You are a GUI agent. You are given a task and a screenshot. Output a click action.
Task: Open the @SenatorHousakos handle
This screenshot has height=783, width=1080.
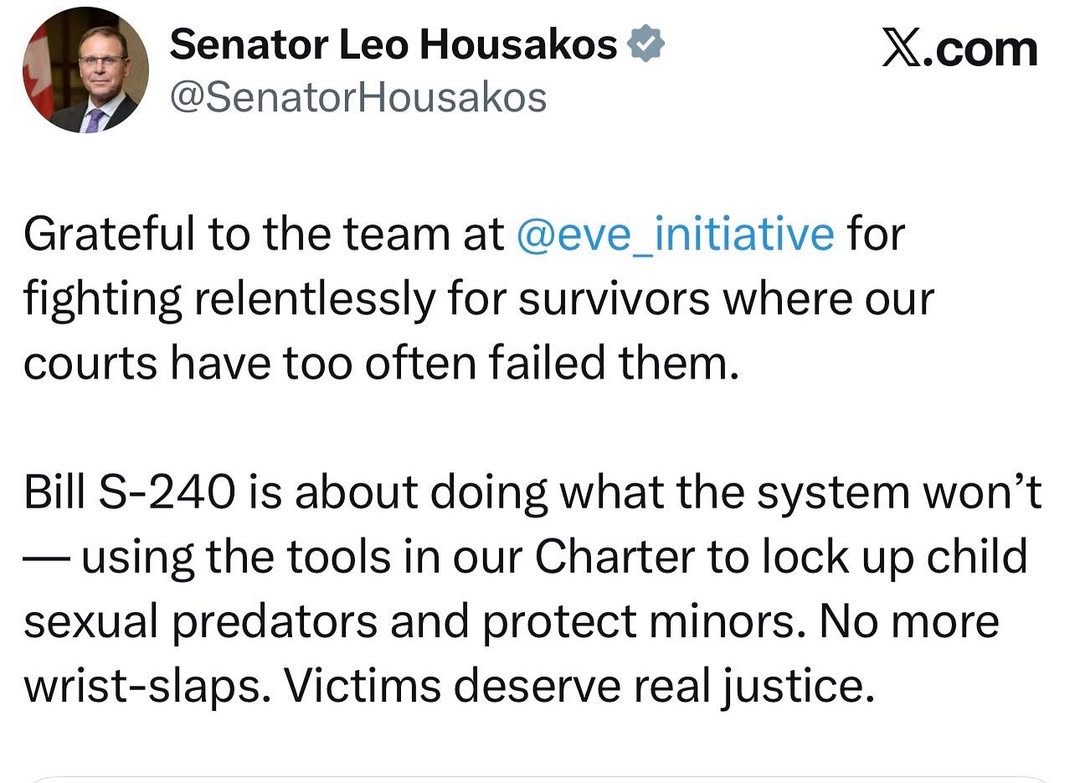pos(359,97)
